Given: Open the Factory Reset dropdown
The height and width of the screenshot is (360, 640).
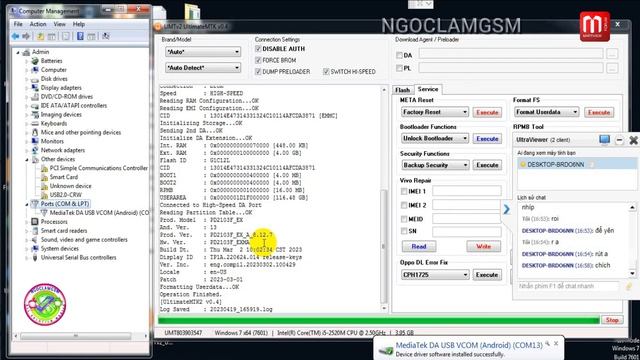Looking at the screenshot, I should pyautogui.click(x=435, y=112).
